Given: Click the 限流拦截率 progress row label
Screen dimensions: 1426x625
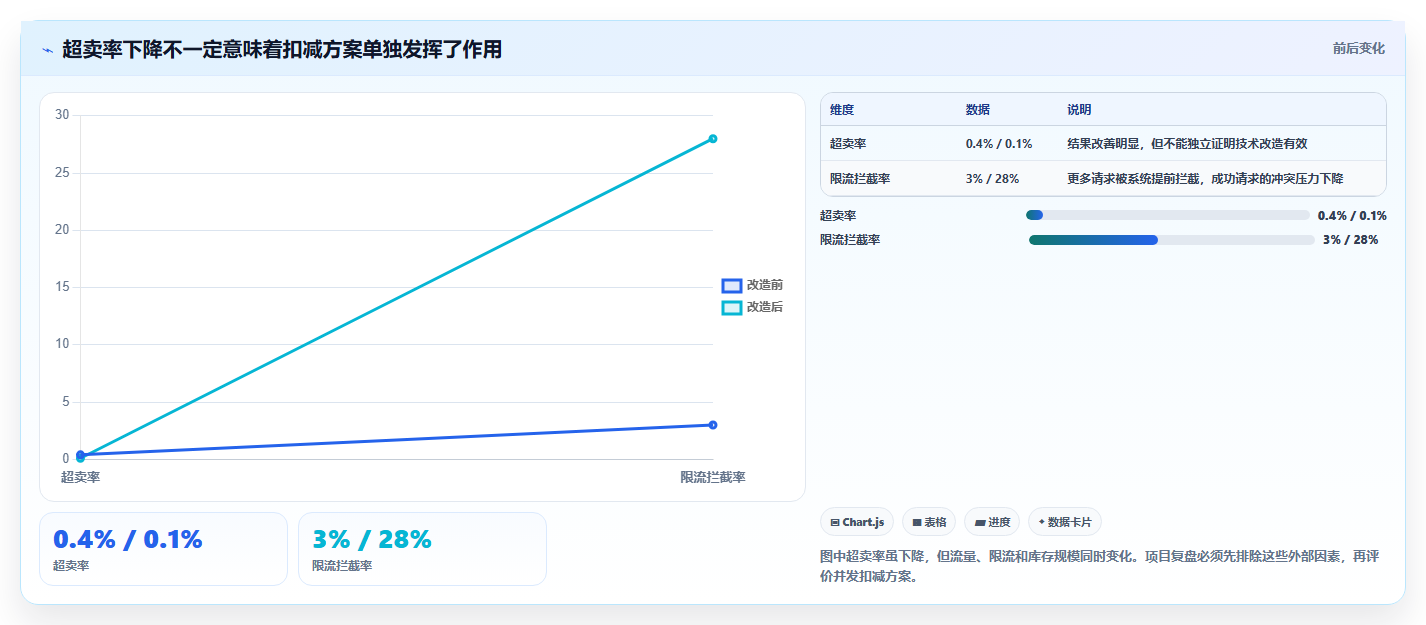Looking at the screenshot, I should coord(850,240).
